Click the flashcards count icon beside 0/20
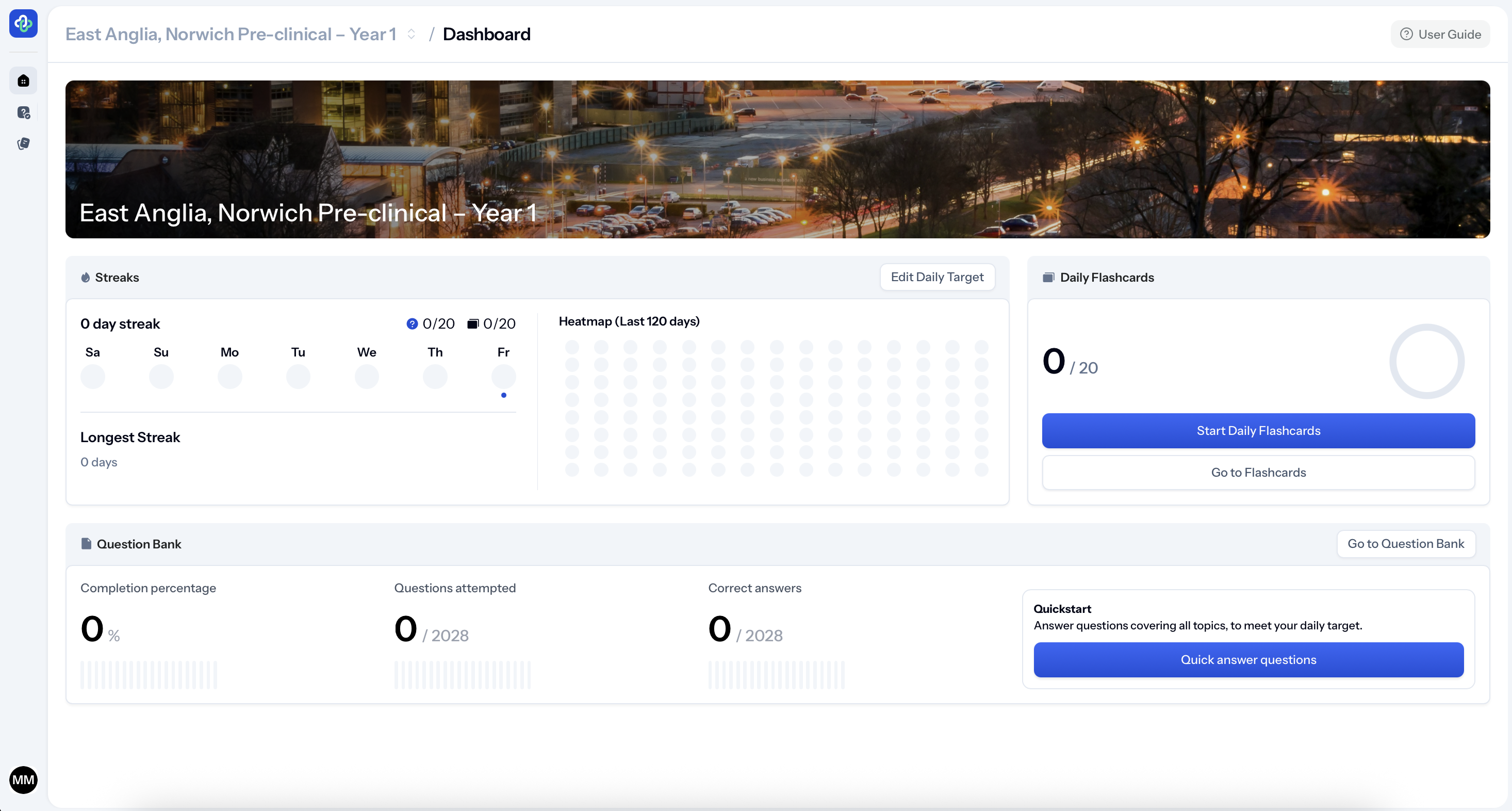The image size is (1512, 811). pyautogui.click(x=472, y=323)
